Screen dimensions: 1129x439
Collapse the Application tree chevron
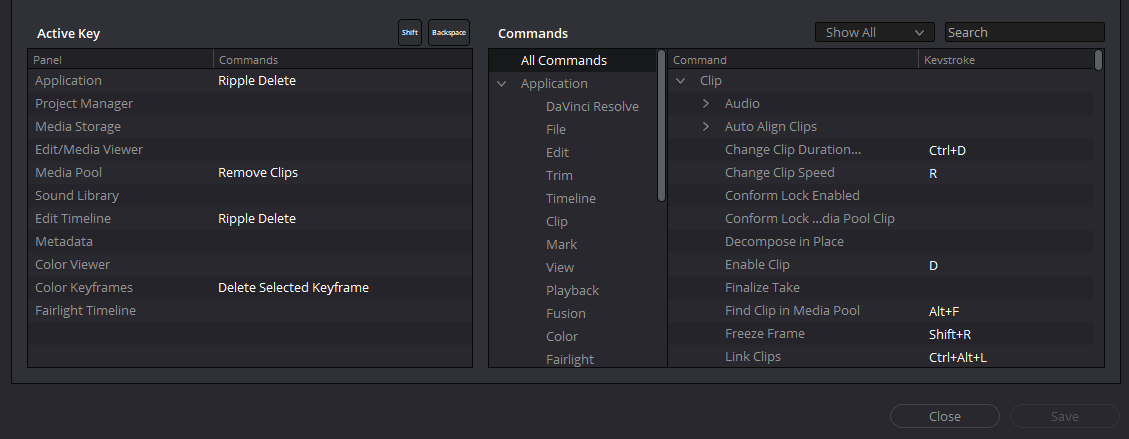tap(502, 83)
